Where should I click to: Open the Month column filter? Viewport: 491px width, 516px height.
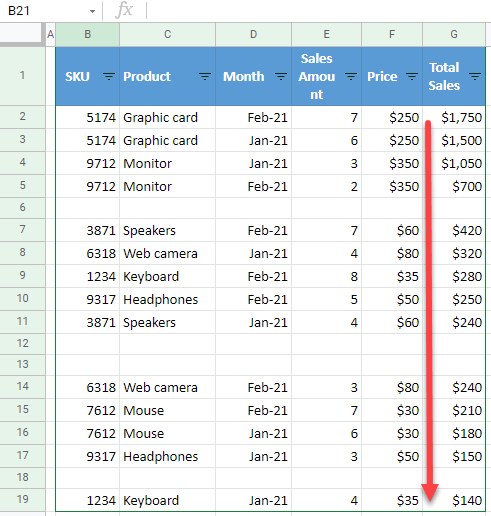[281, 77]
